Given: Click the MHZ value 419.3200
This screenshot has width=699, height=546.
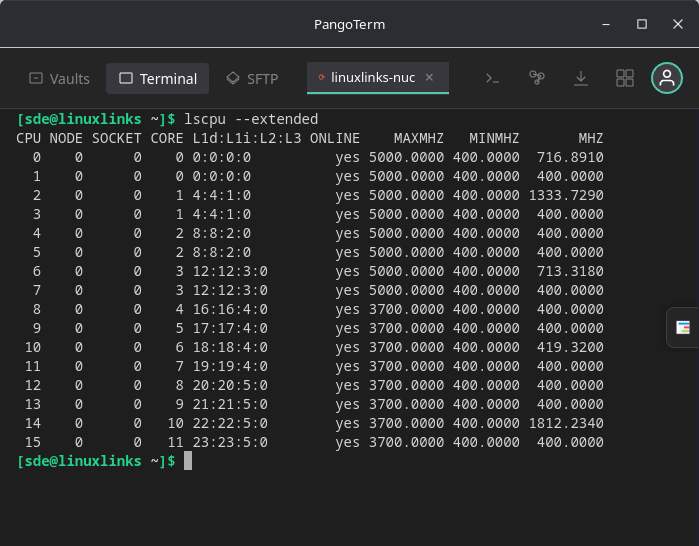Looking at the screenshot, I should click(570, 347).
